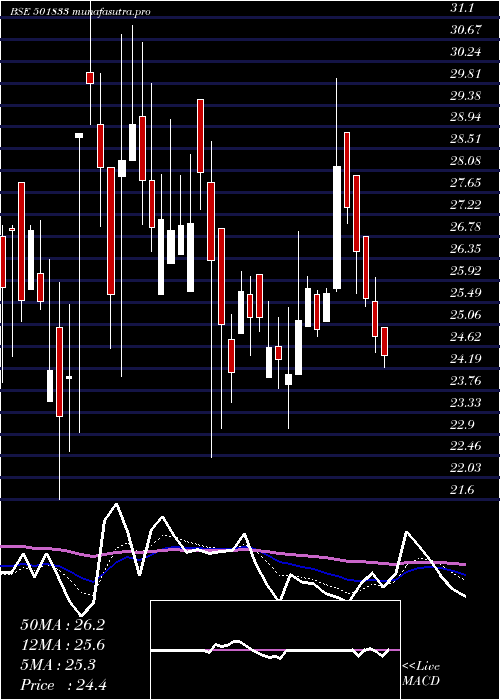Click the 28.94 price axis label
Screen dimensions: 500x700
[x=467, y=117]
